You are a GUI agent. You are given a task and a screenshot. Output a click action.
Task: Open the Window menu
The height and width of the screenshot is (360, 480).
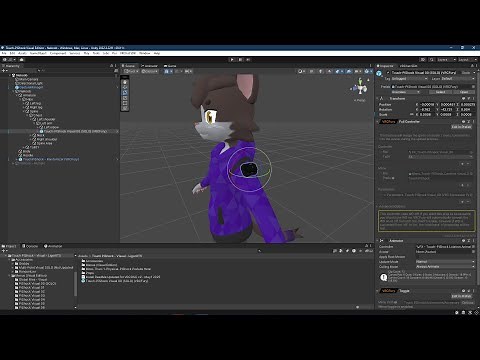pyautogui.click(x=145, y=53)
